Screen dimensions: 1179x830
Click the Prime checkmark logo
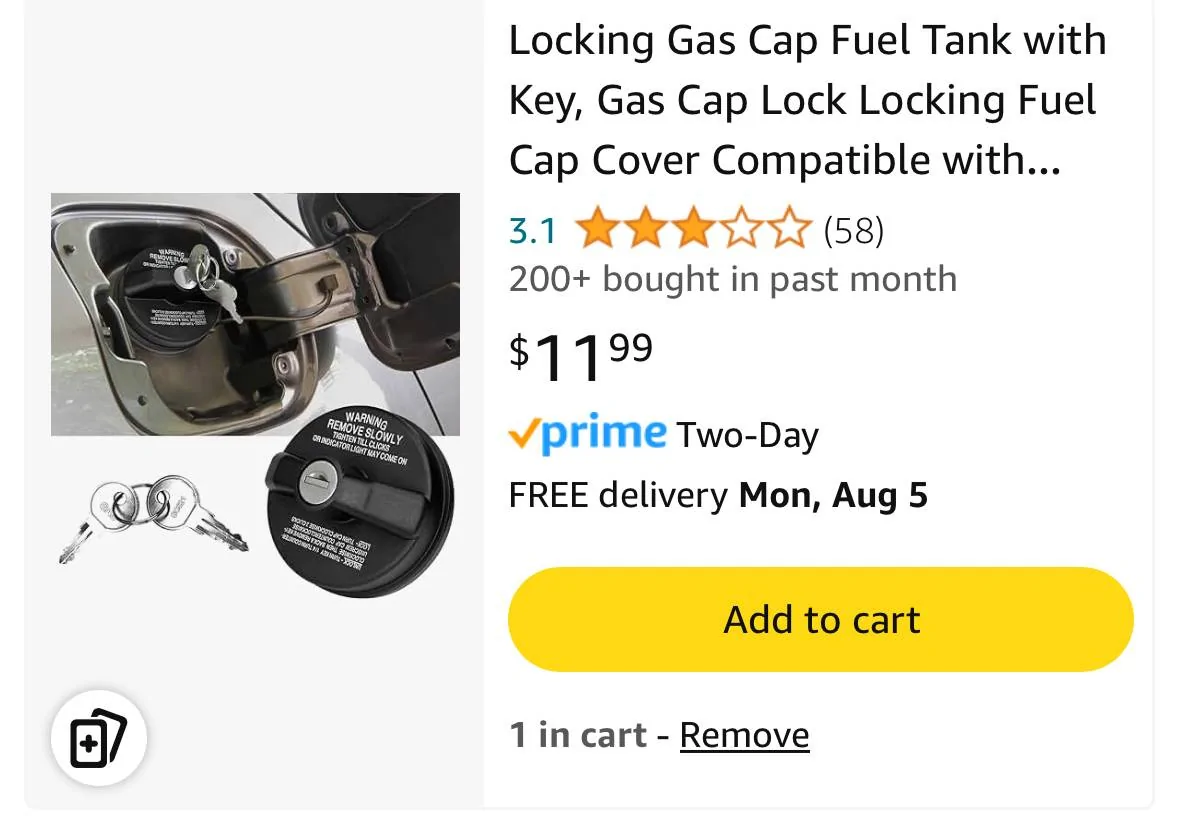587,433
